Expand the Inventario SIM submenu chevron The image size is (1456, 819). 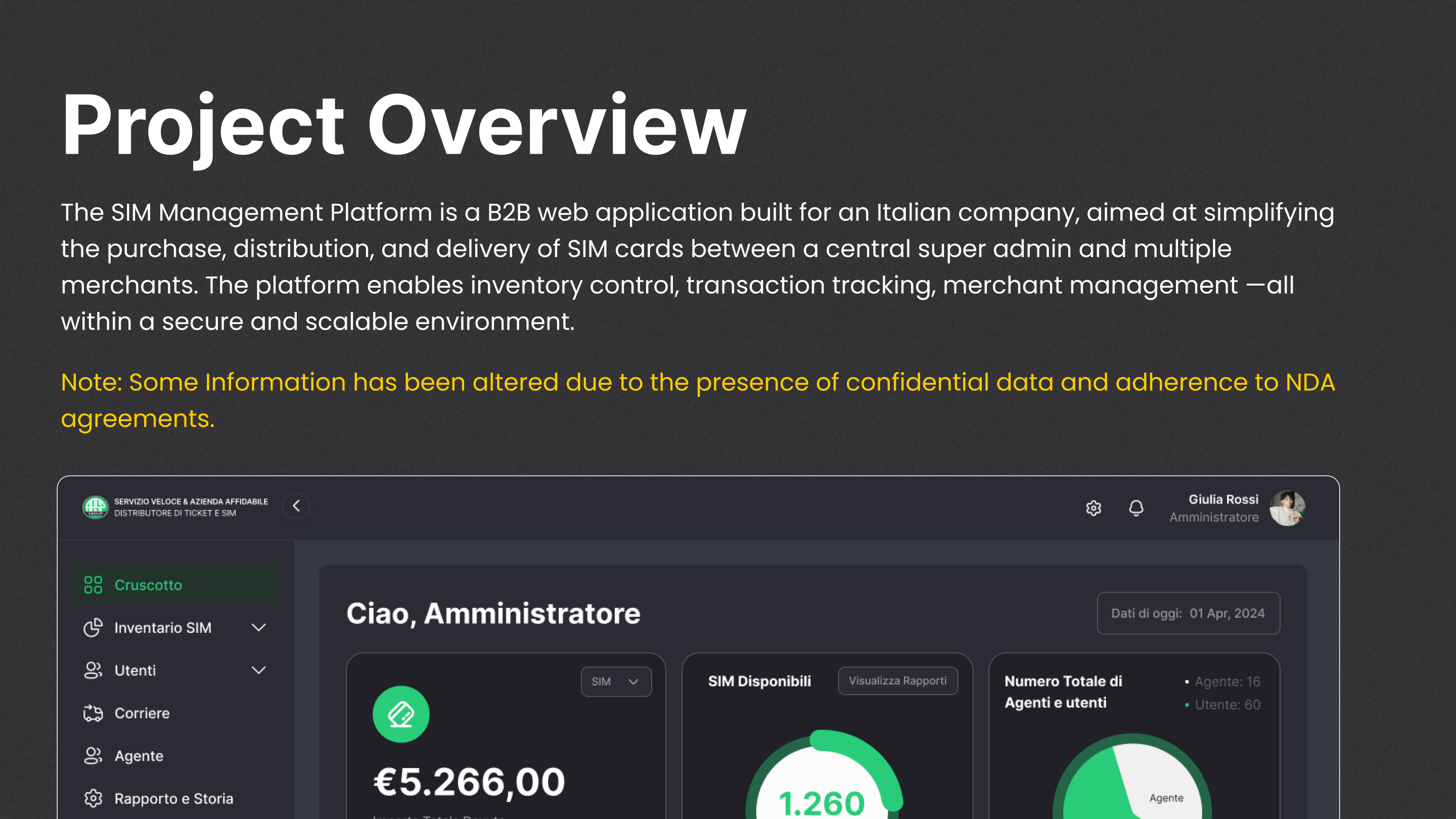(x=259, y=627)
